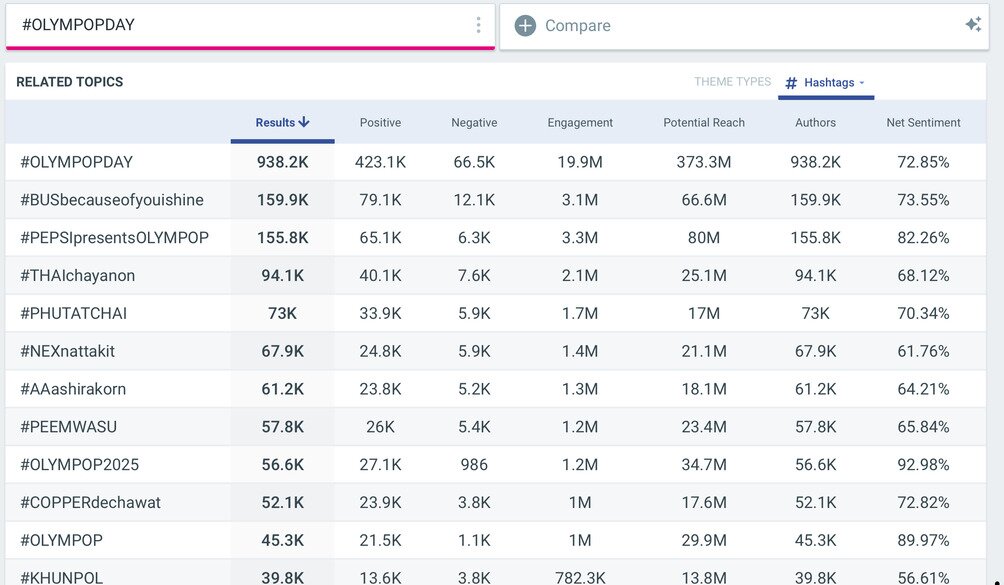The height and width of the screenshot is (585, 1004).
Task: Click the 68.12% Net Sentiment value
Action: click(923, 275)
